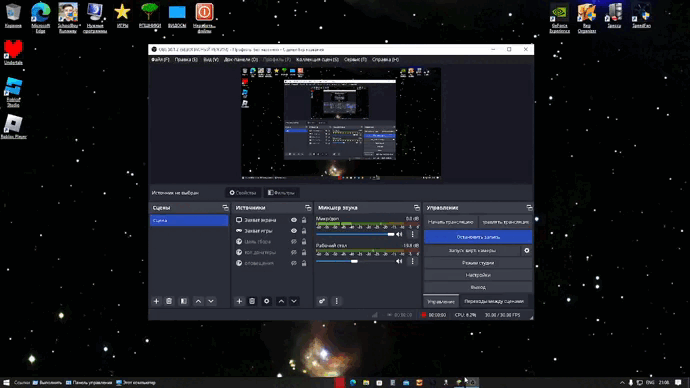Select the Speccy desktop icon
The width and height of the screenshot is (690, 388).
point(614,15)
